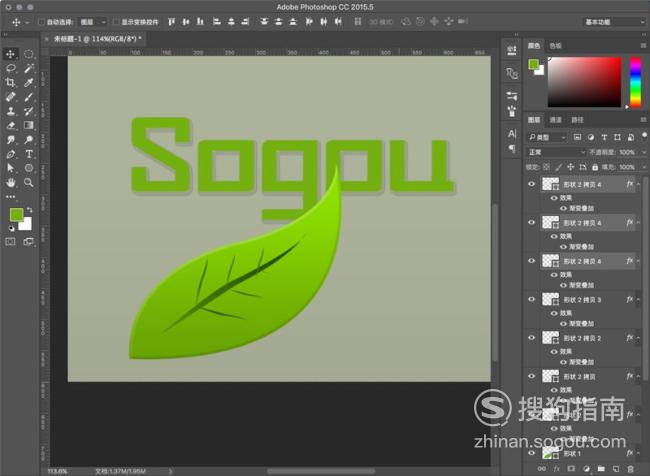Toggle the layer filtering on/off switch
650x476 pixels.
(x=644, y=136)
